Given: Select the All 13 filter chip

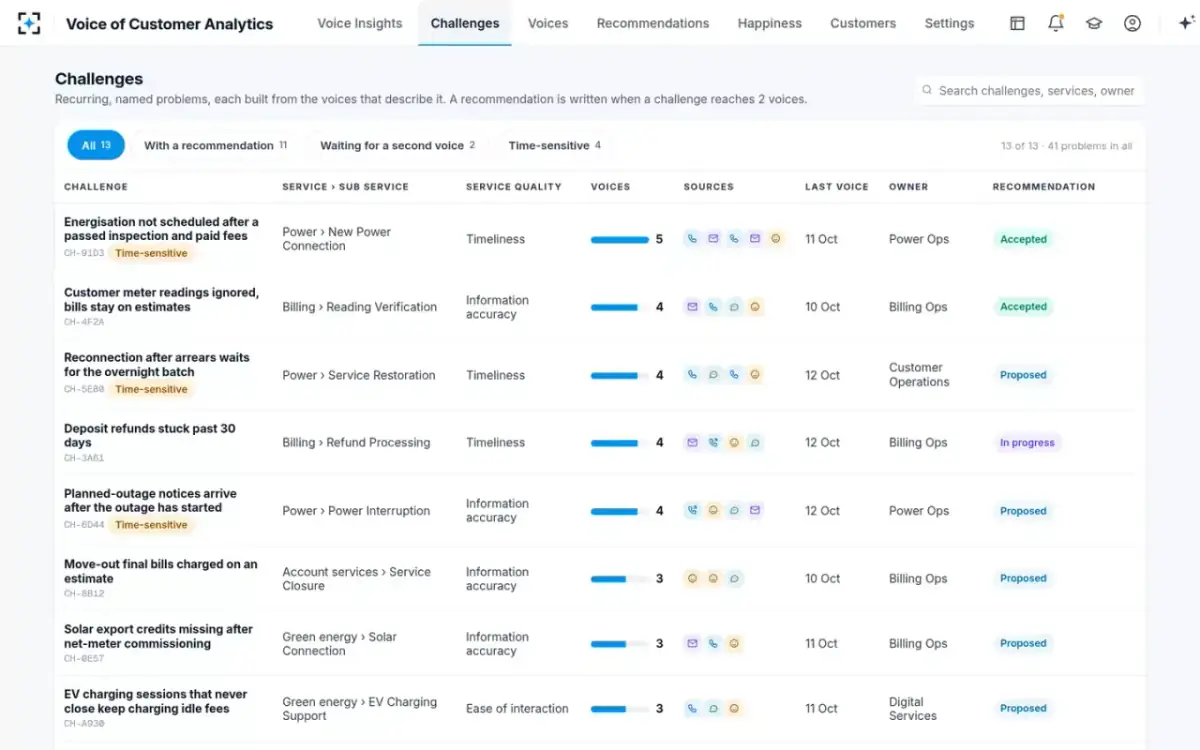Looking at the screenshot, I should coord(96,145).
